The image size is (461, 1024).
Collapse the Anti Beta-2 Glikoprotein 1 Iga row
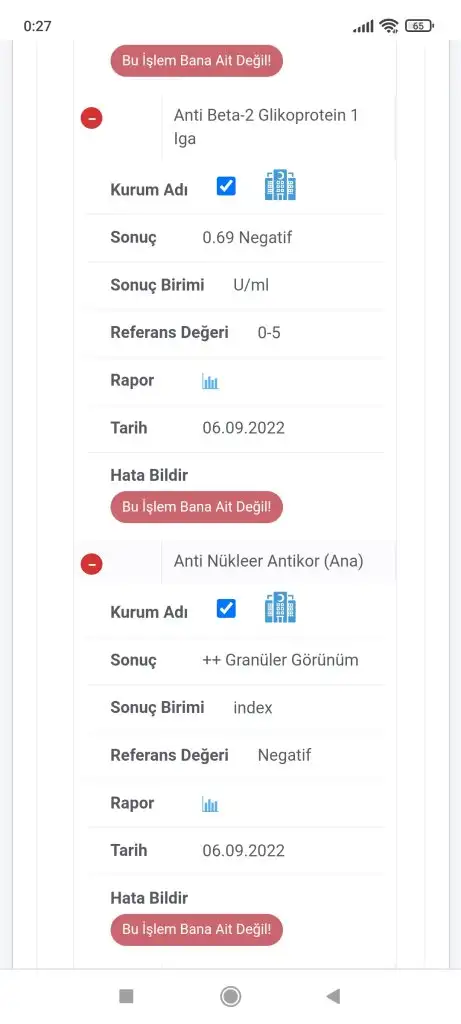coord(91,118)
